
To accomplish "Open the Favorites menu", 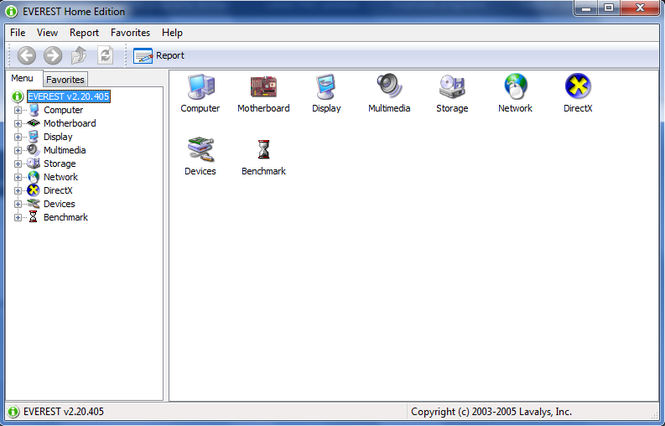I will (x=130, y=33).
